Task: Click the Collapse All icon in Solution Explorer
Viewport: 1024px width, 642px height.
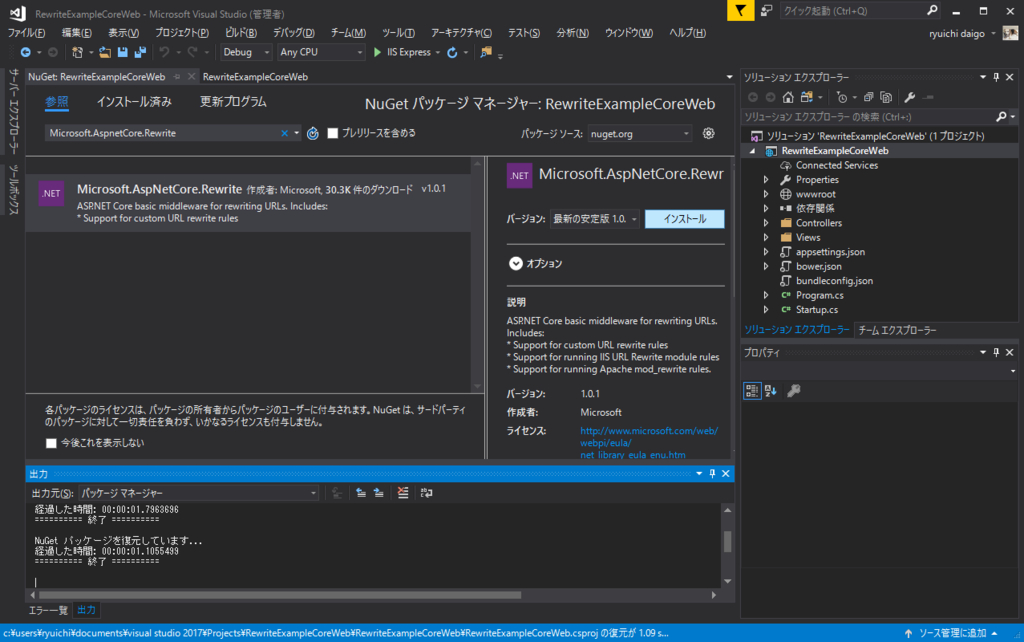Action: [869, 97]
